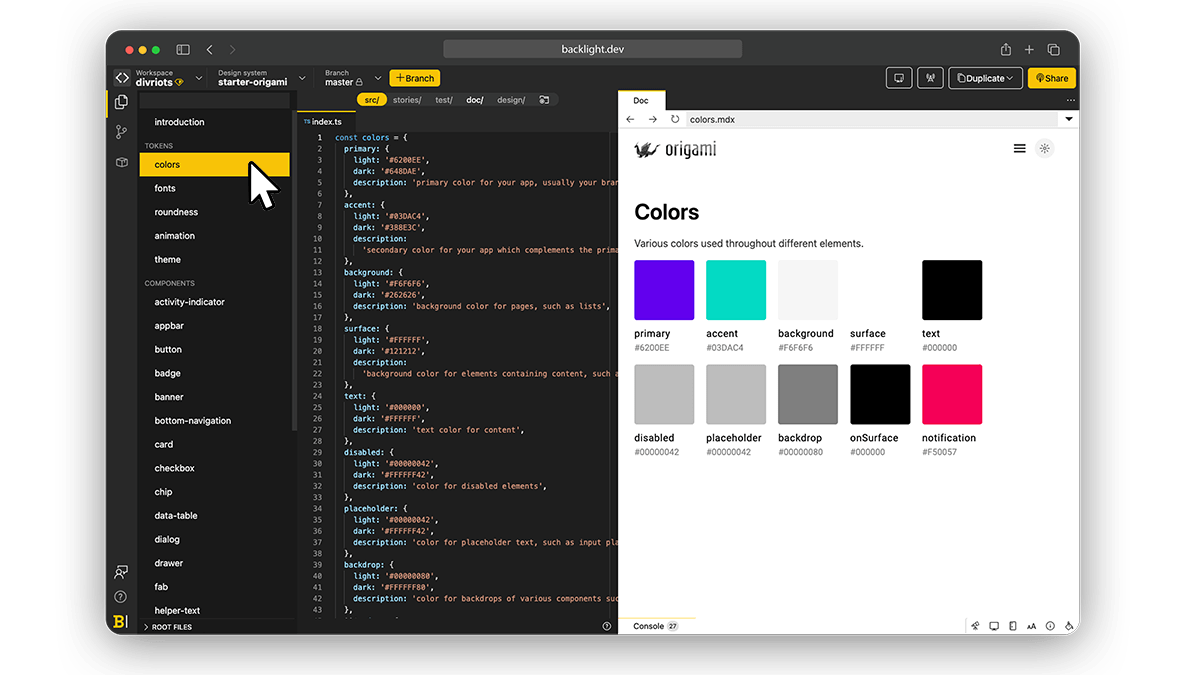The image size is (1200, 675).
Task: Toggle the Safari sidebar icon
Action: (x=183, y=49)
